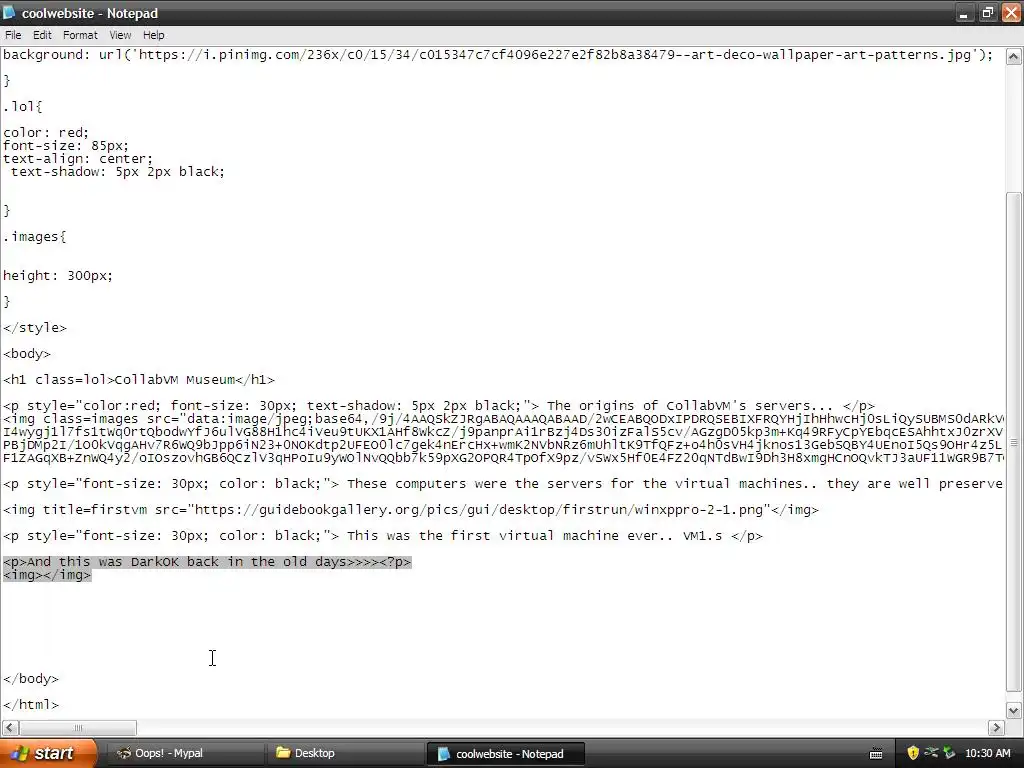Select coolwebsite - Notepad taskbar button
The image size is (1024, 768).
505,754
